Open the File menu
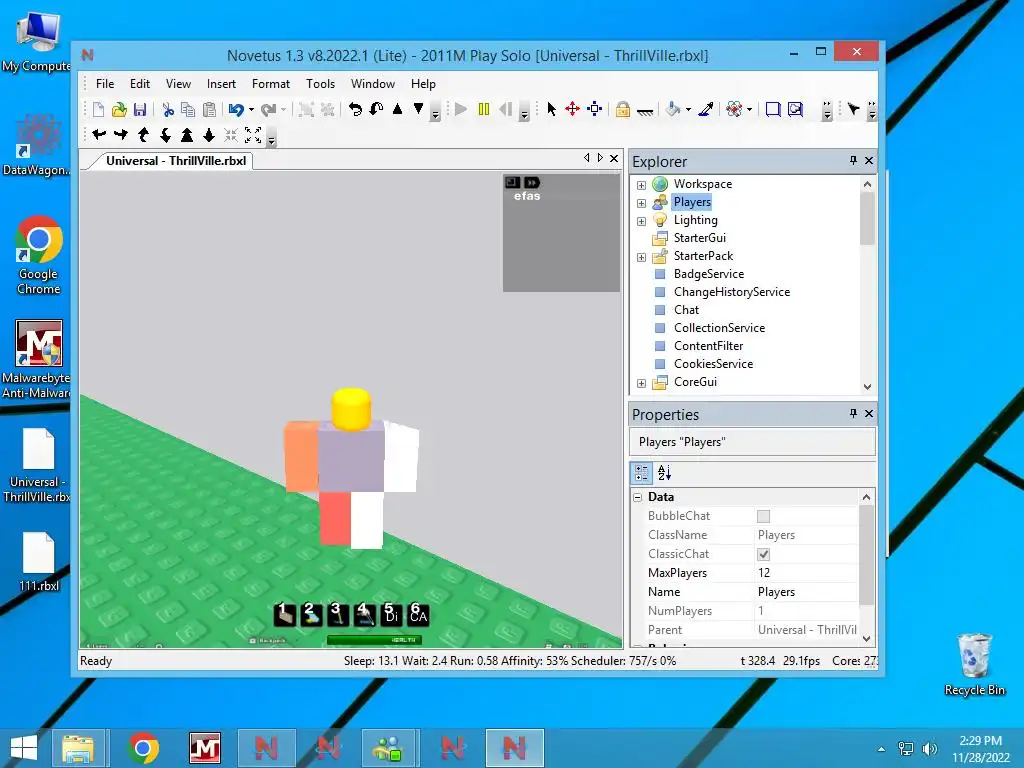This screenshot has height=768, width=1024. [104, 84]
